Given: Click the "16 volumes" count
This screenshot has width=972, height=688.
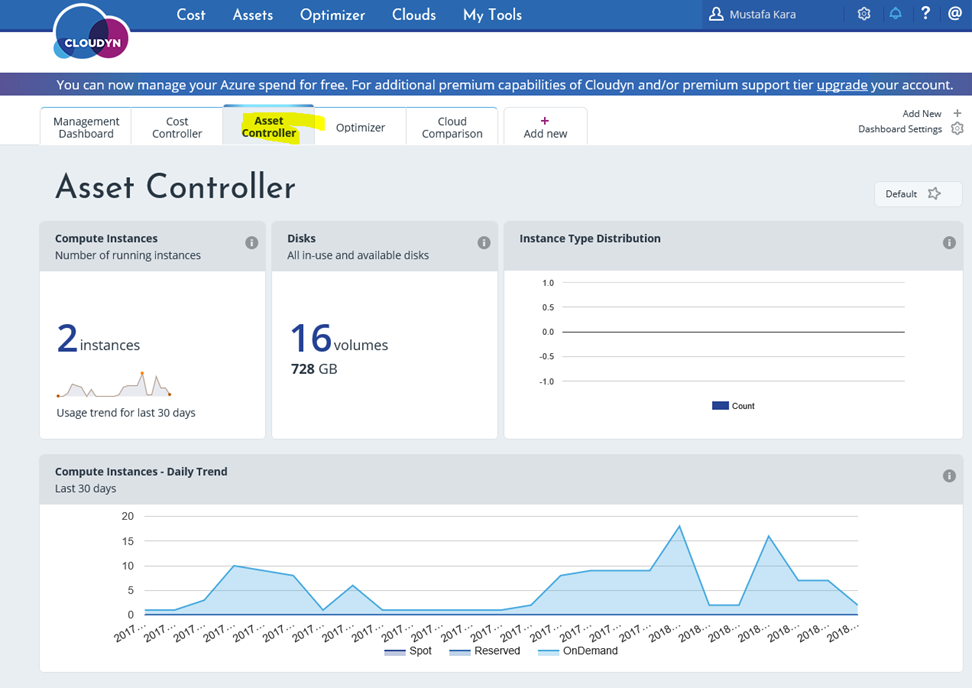Looking at the screenshot, I should 339,339.
